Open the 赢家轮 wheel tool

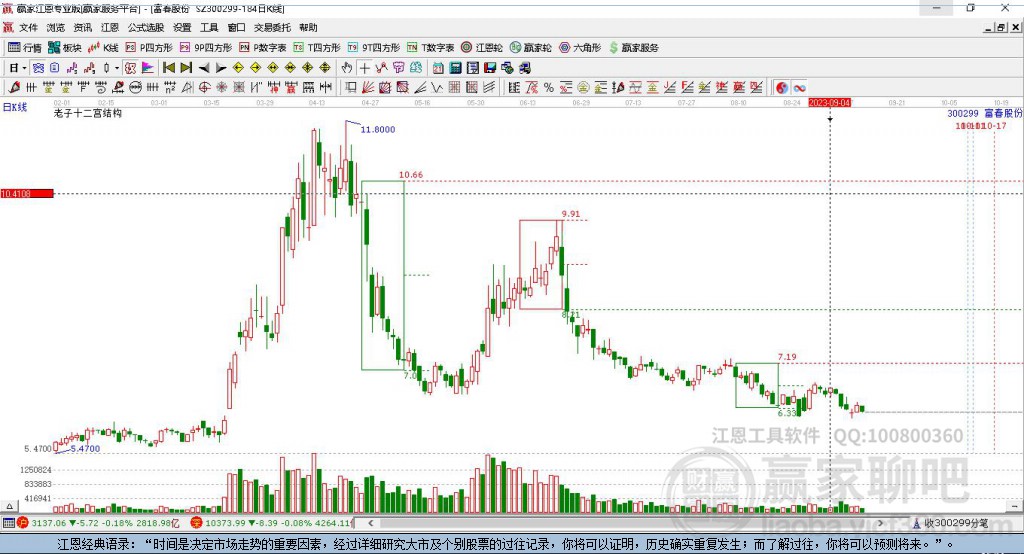pos(531,48)
